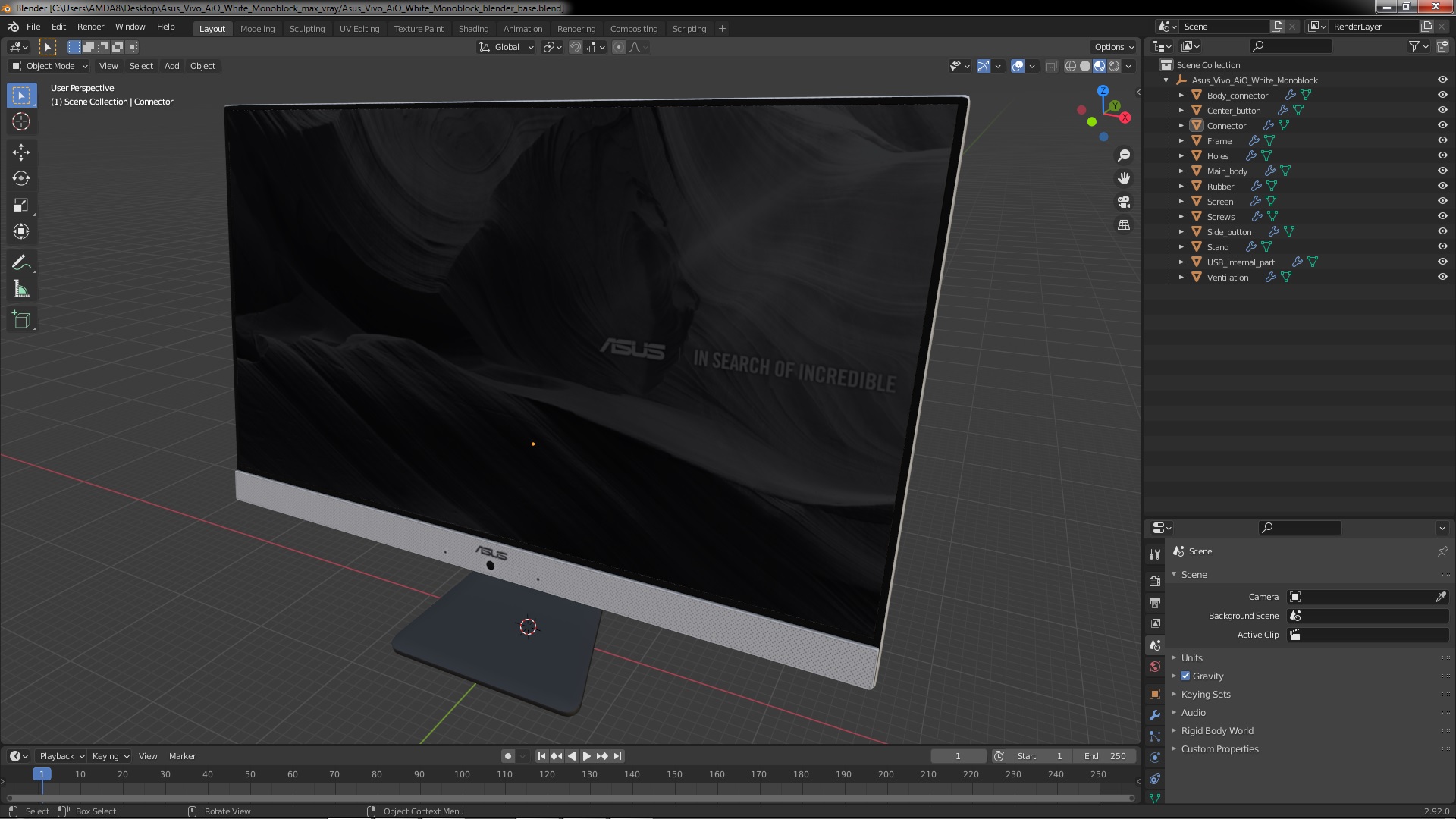Toggle auto keying record button
The image size is (1456, 819).
507,756
